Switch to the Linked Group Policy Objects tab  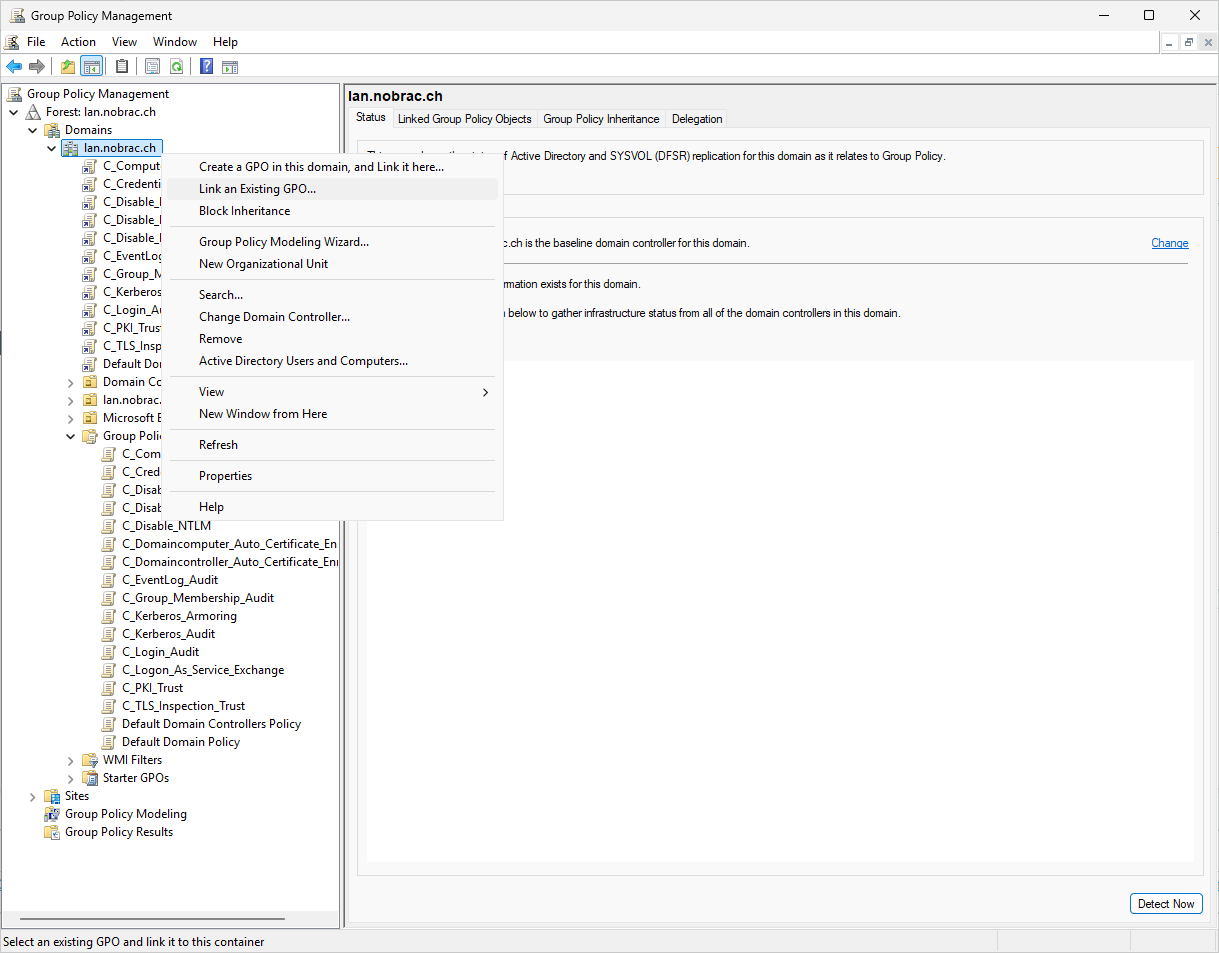click(465, 119)
